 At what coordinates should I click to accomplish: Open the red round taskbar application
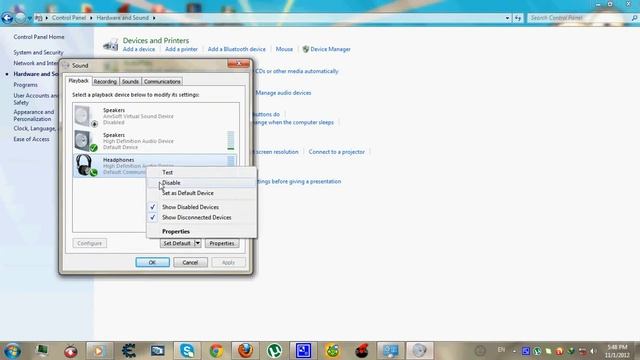71,351
